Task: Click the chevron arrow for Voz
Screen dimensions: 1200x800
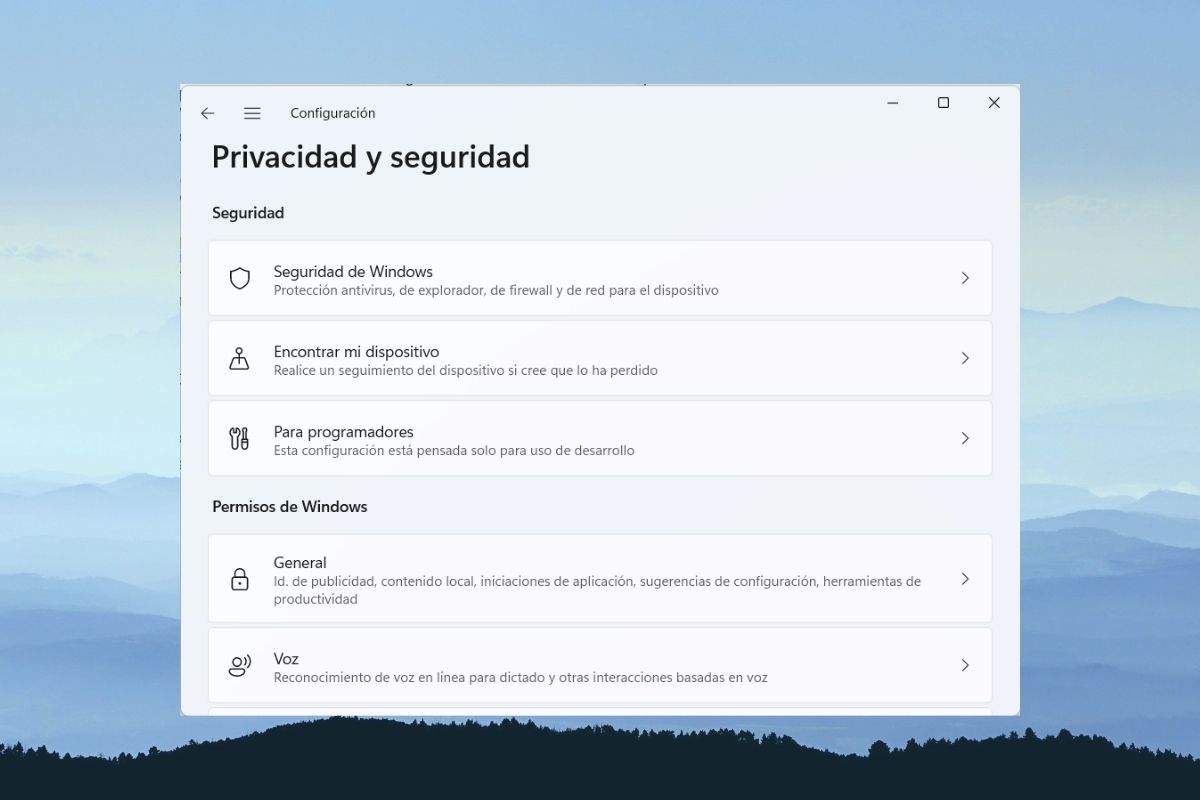Action: pos(965,665)
